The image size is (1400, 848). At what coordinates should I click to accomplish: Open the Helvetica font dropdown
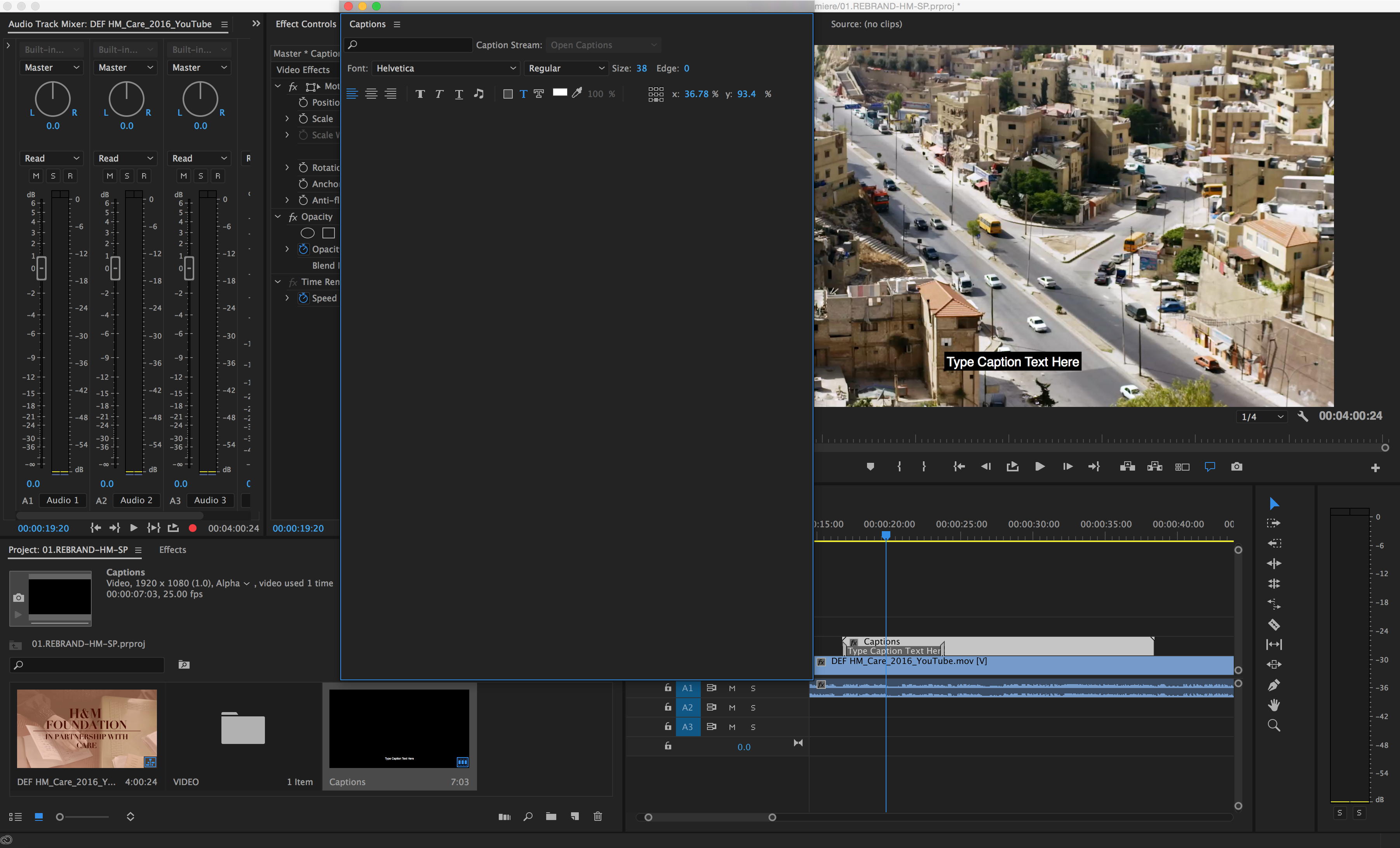[x=446, y=68]
